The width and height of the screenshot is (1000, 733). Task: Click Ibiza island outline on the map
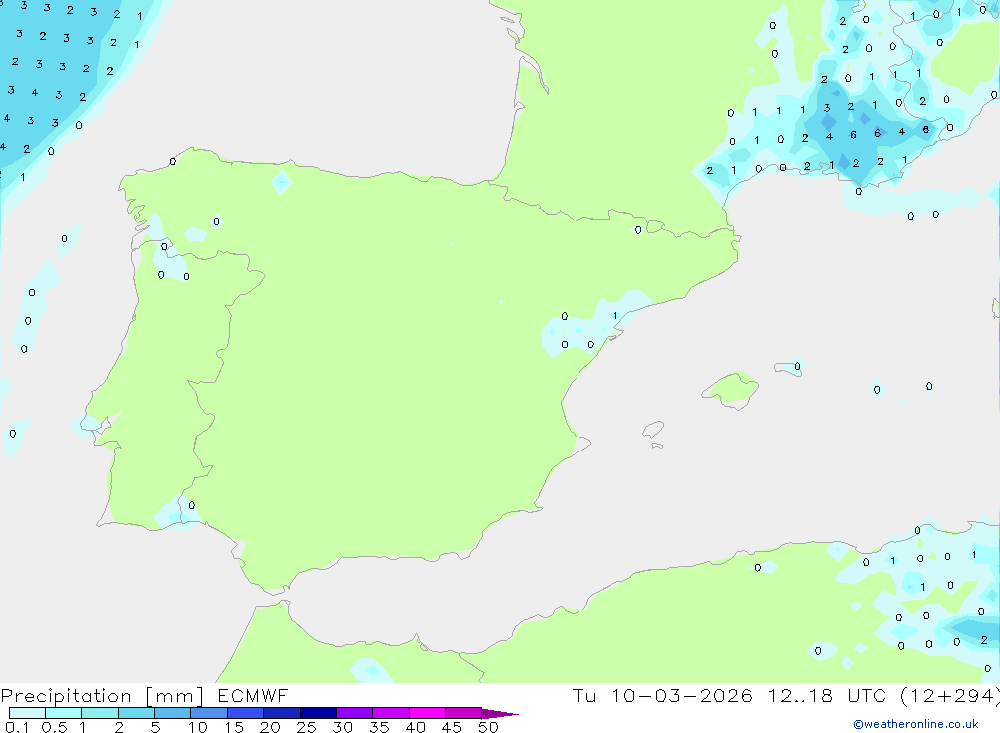653,430
